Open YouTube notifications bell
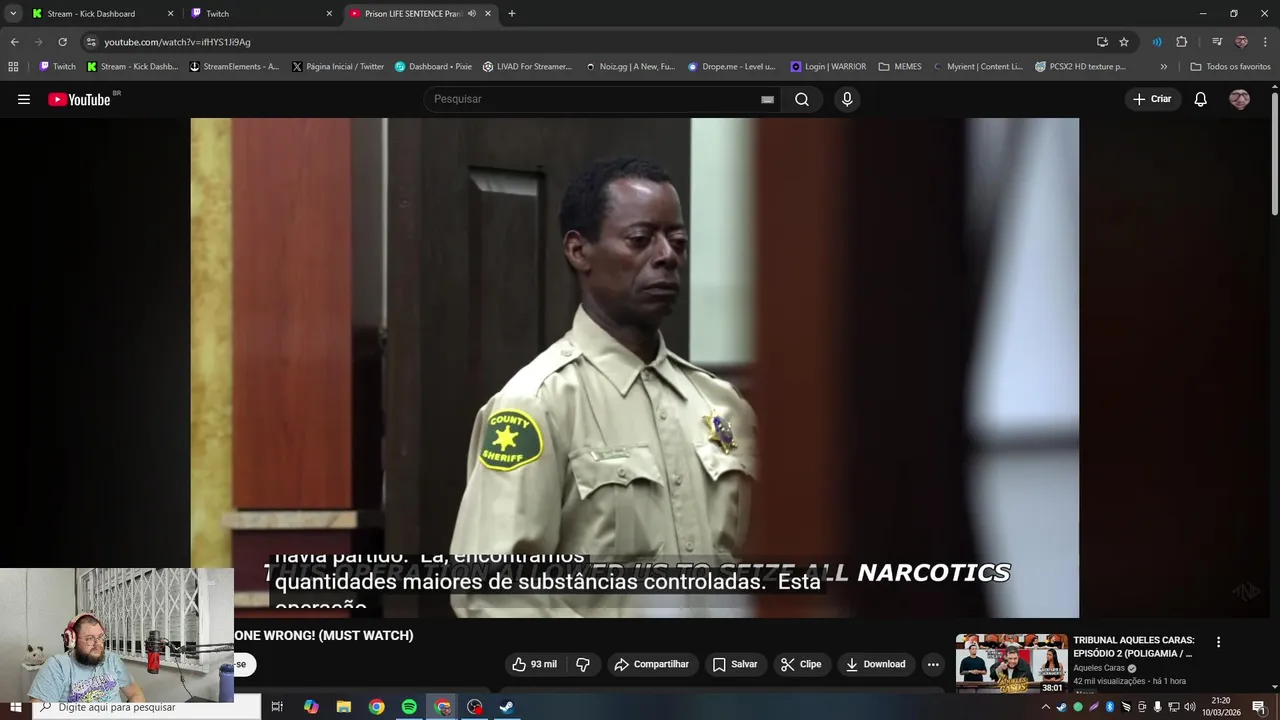 (x=1201, y=99)
